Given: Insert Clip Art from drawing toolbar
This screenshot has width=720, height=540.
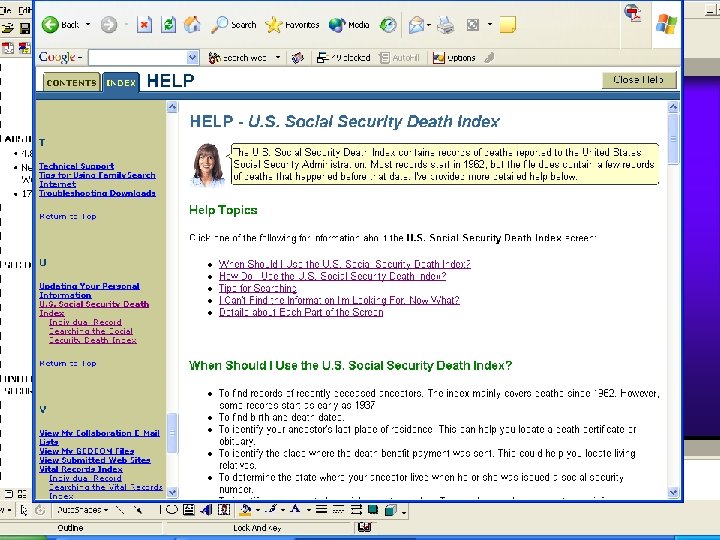Looking at the screenshot, I should point(224,510).
